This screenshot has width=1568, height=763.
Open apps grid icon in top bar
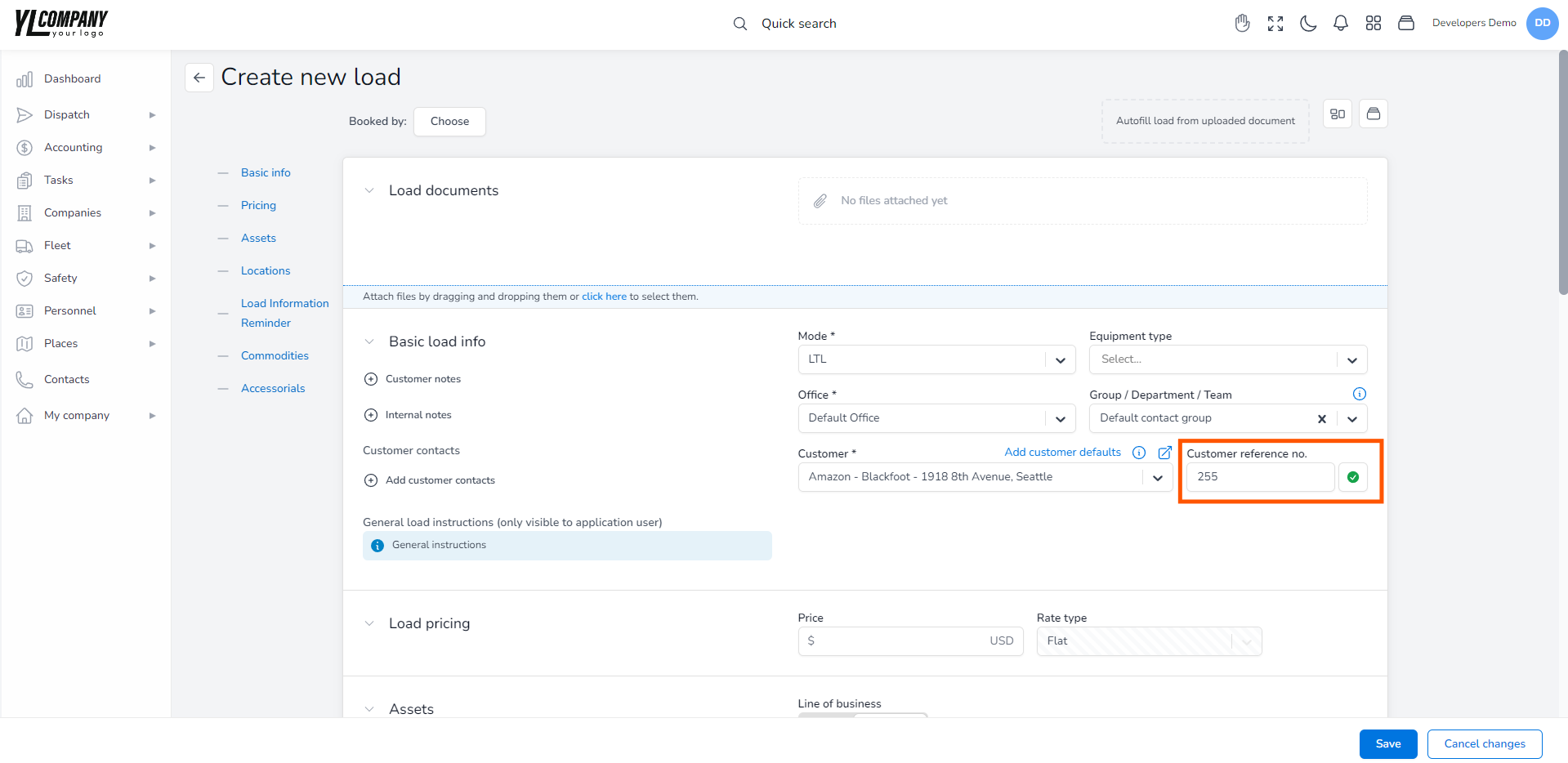coord(1374,24)
